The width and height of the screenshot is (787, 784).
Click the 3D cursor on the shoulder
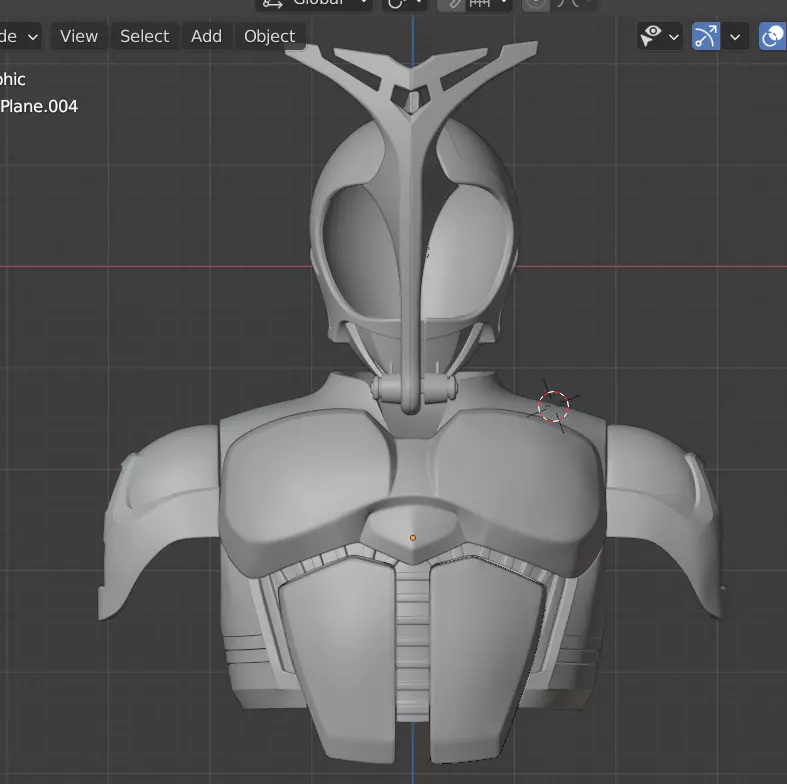[x=553, y=406]
